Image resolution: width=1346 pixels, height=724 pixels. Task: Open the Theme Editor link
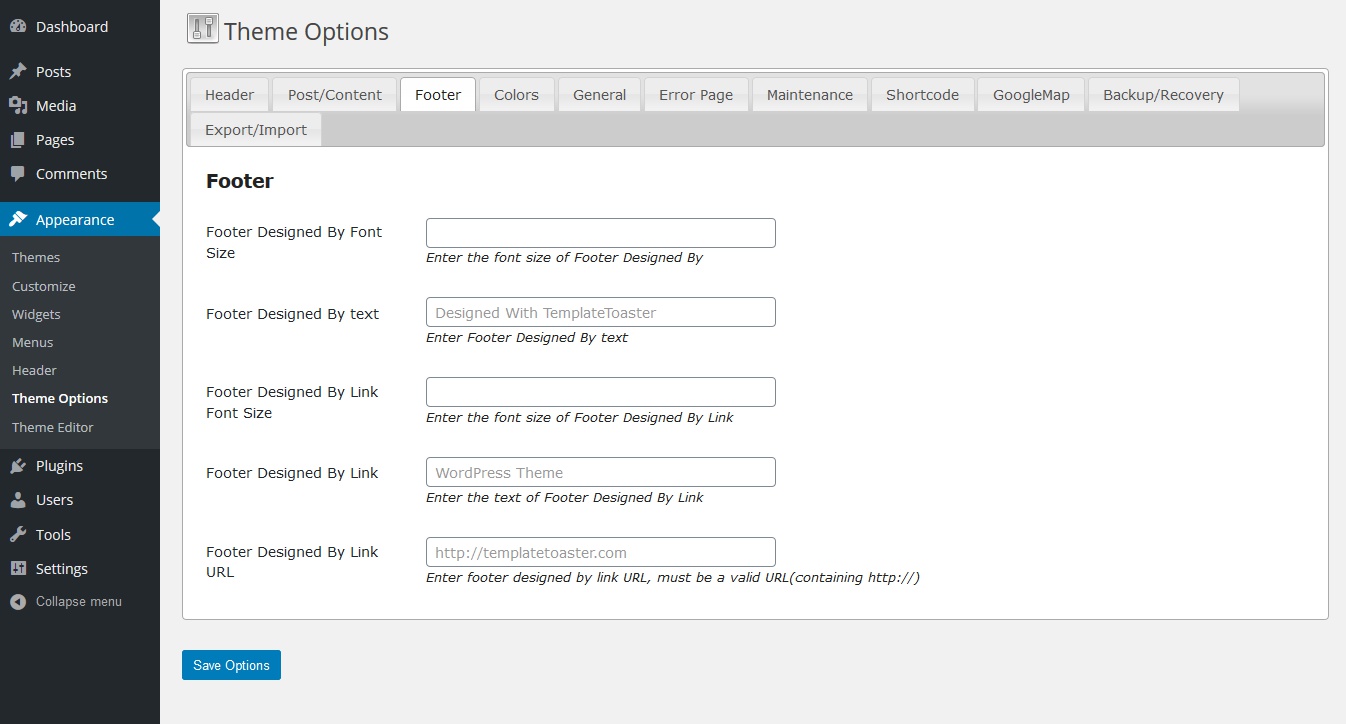coord(52,427)
